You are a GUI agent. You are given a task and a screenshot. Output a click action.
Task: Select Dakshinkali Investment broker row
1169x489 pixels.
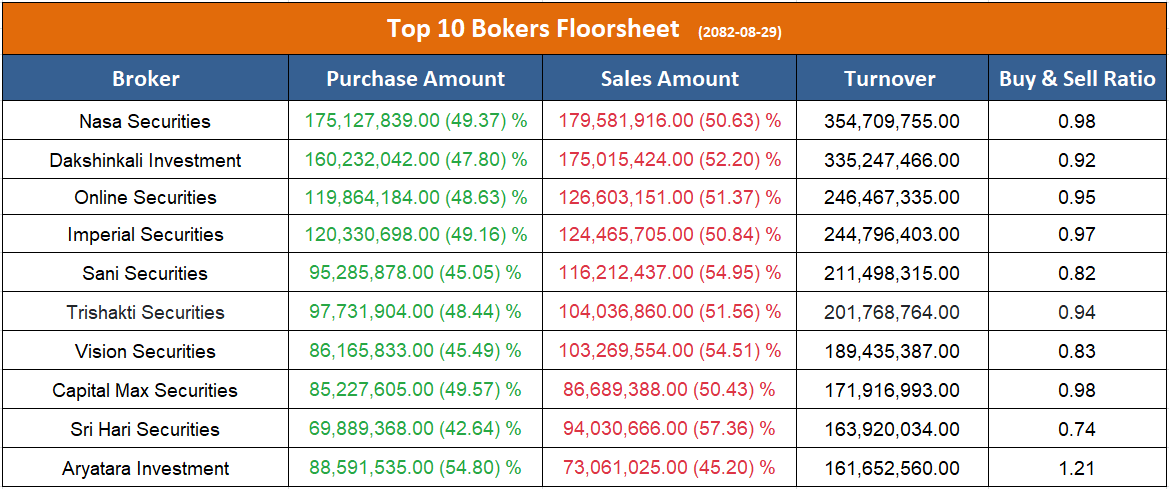(145, 160)
